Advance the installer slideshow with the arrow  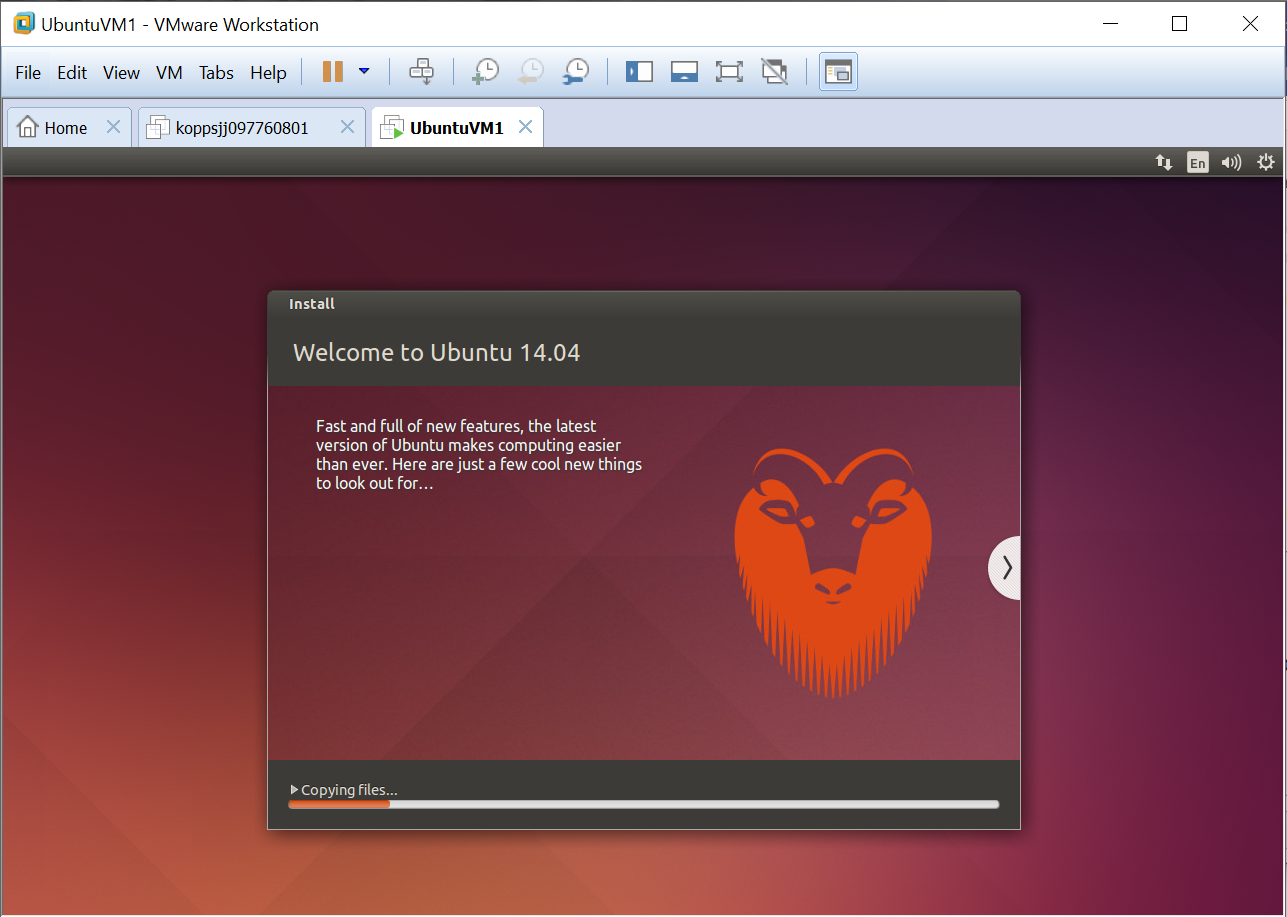(1006, 568)
